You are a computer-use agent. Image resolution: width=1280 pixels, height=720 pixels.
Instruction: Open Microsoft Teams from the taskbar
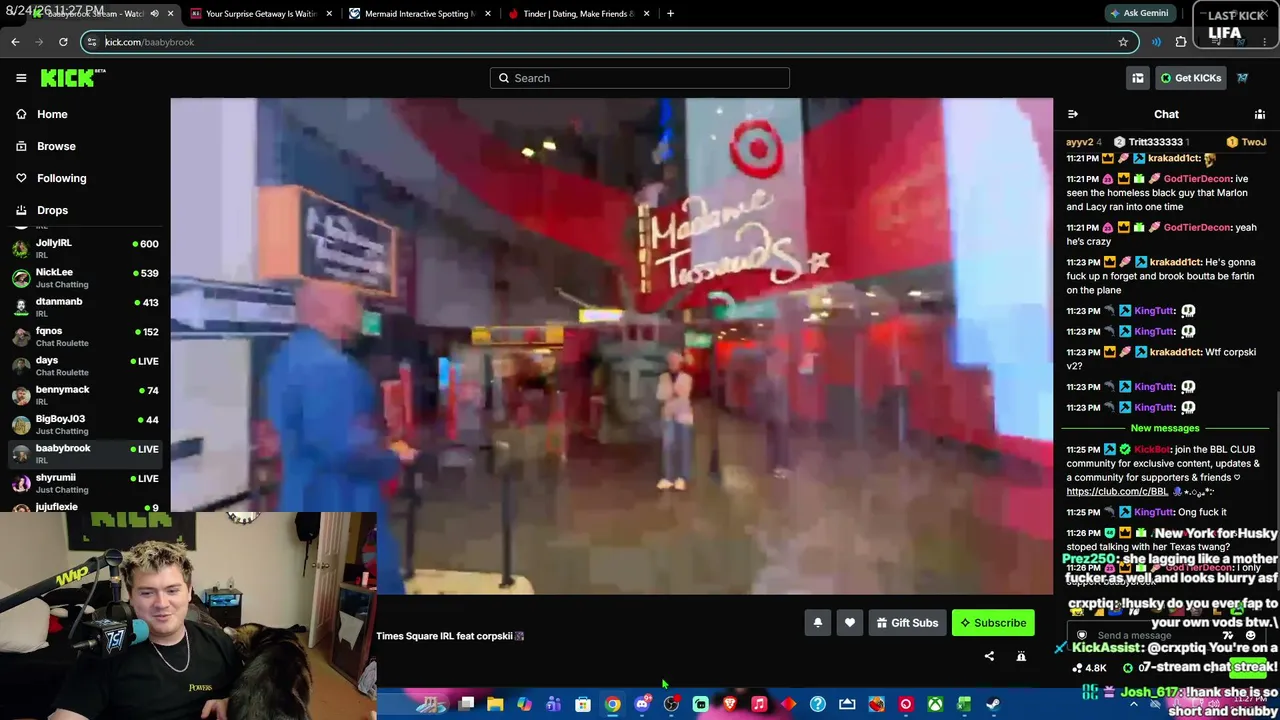[554, 704]
